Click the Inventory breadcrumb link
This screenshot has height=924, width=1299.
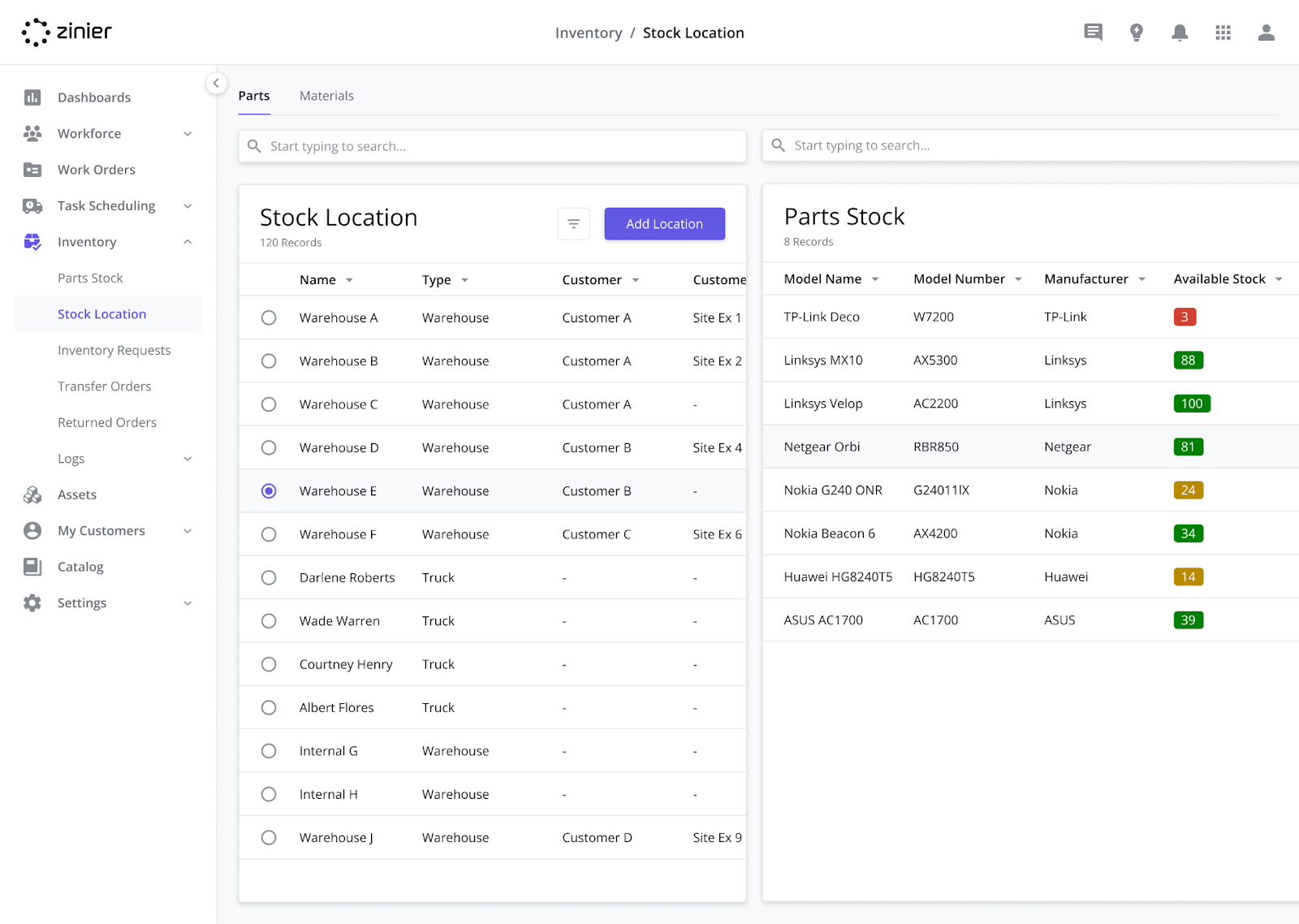pyautogui.click(x=589, y=33)
